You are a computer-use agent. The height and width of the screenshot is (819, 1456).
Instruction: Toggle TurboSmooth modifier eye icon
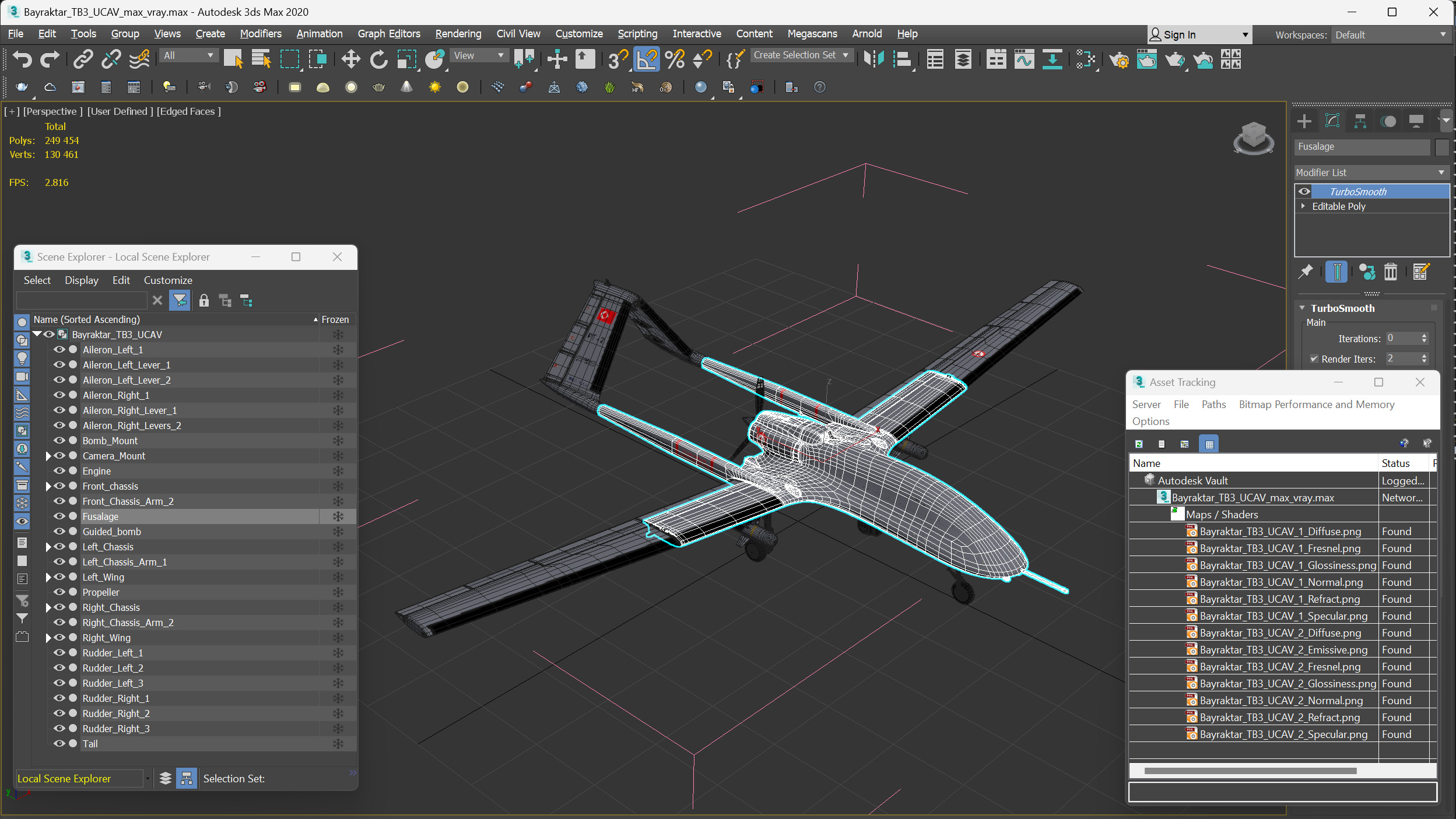point(1304,191)
